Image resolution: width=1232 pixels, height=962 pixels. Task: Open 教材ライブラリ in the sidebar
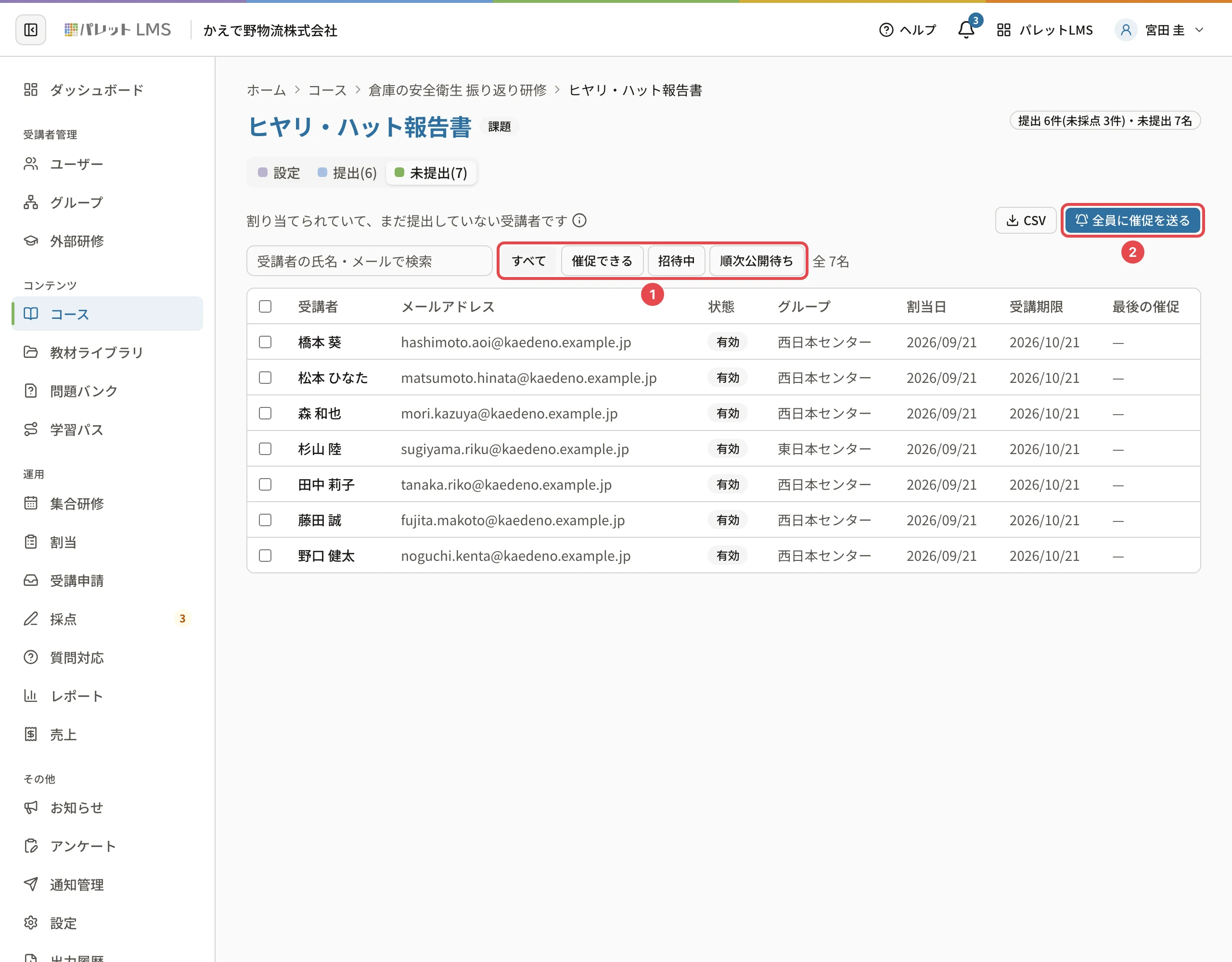tap(107, 353)
